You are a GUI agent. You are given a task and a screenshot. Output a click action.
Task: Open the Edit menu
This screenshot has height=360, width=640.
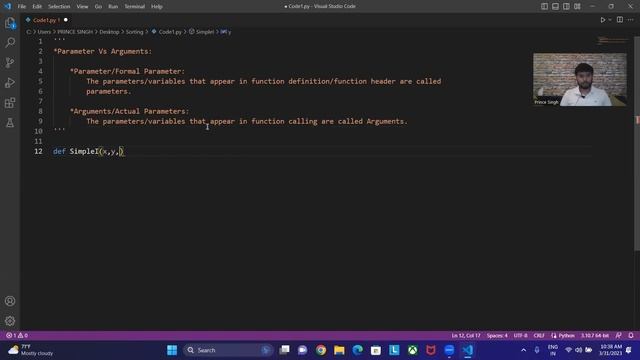[37, 7]
